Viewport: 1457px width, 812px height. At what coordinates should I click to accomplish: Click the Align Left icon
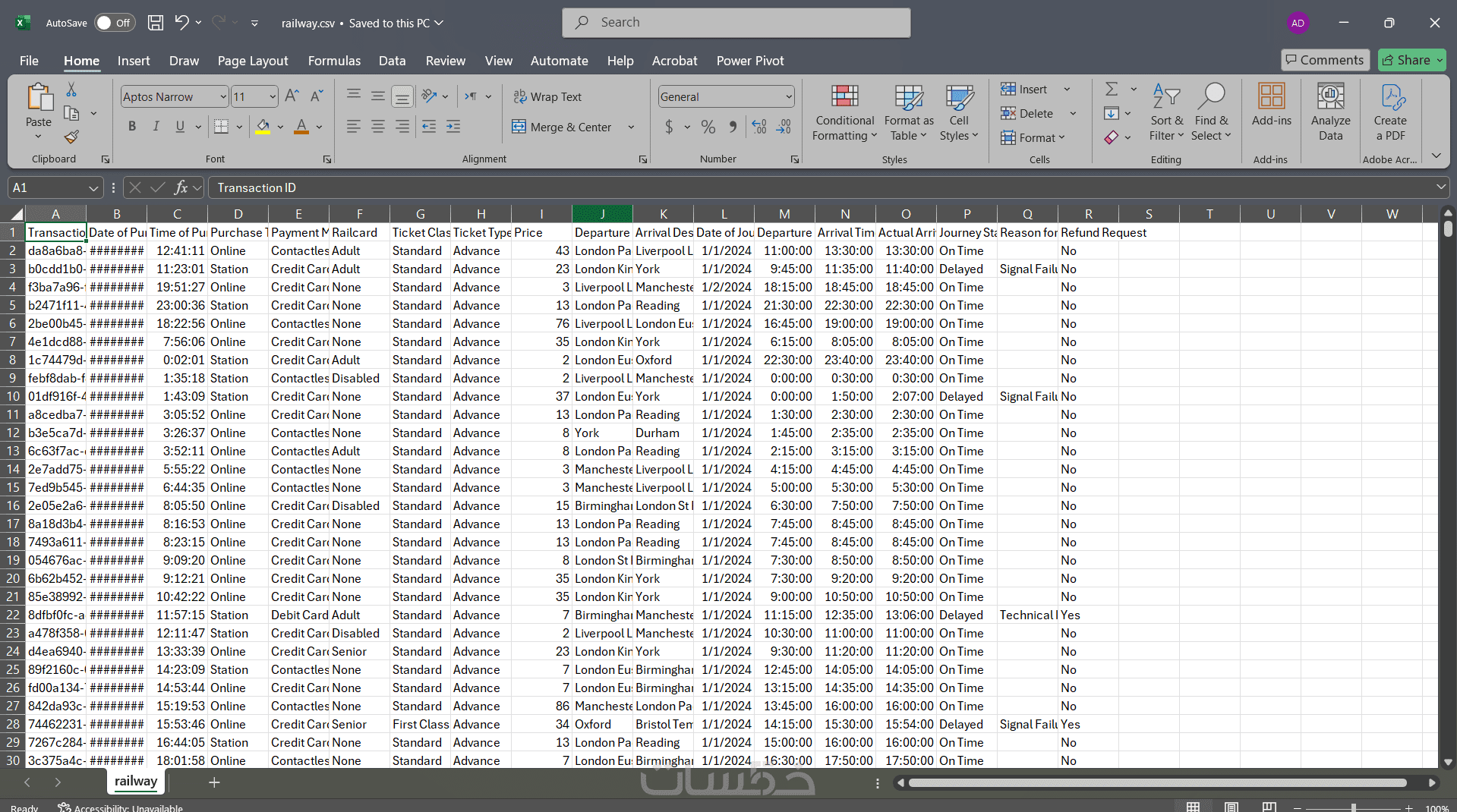coord(354,127)
